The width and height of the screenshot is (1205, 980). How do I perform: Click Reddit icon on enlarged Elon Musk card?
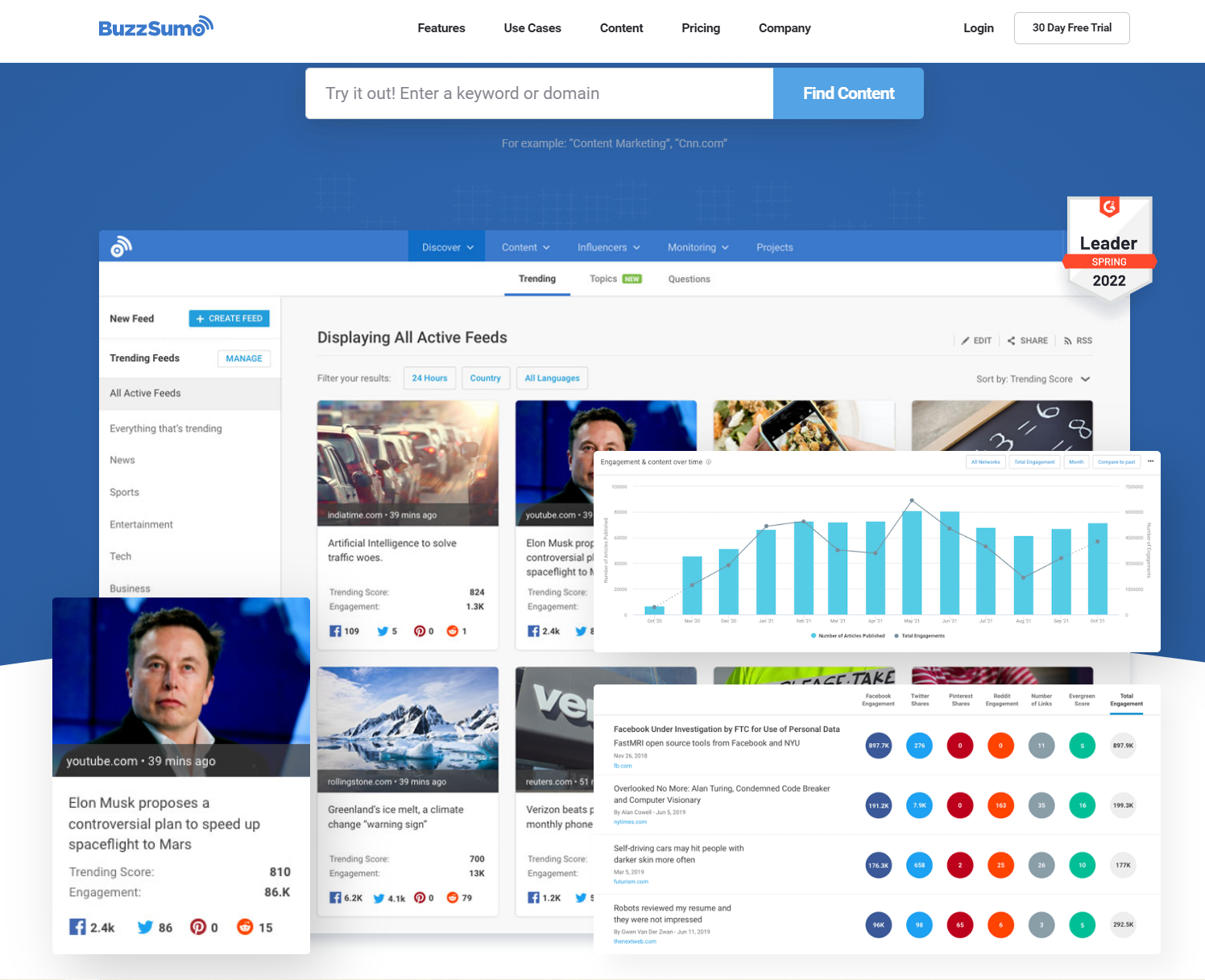(x=245, y=927)
